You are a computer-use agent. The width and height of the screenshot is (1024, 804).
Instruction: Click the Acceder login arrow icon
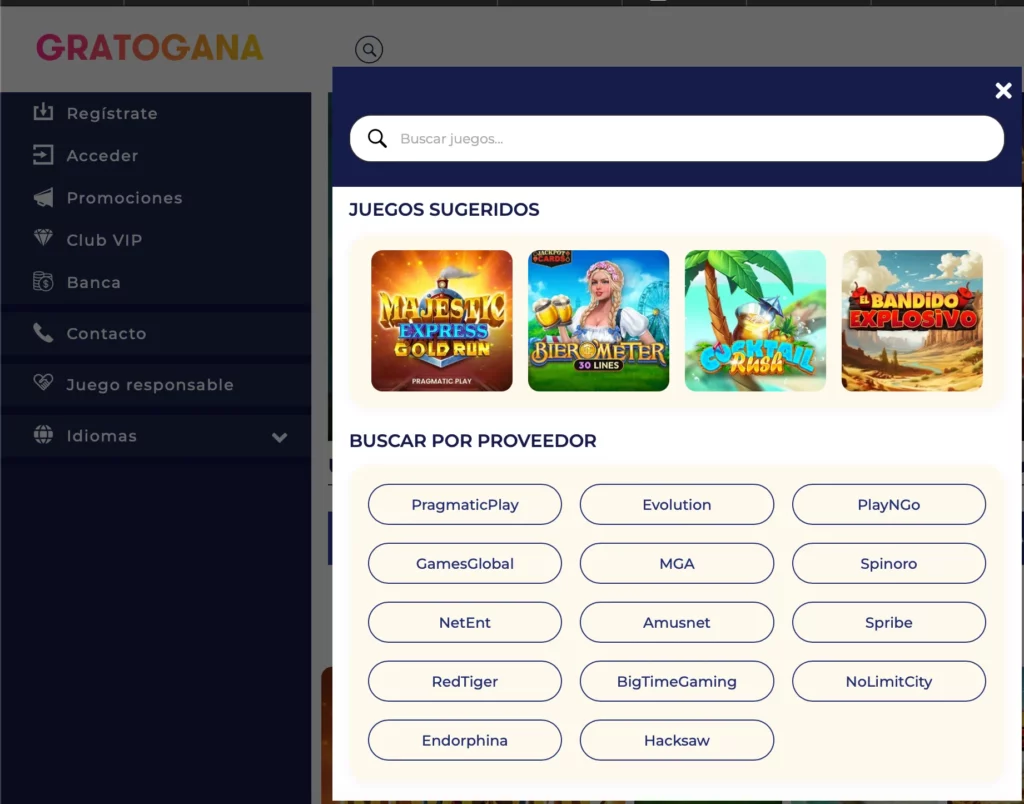tap(43, 155)
